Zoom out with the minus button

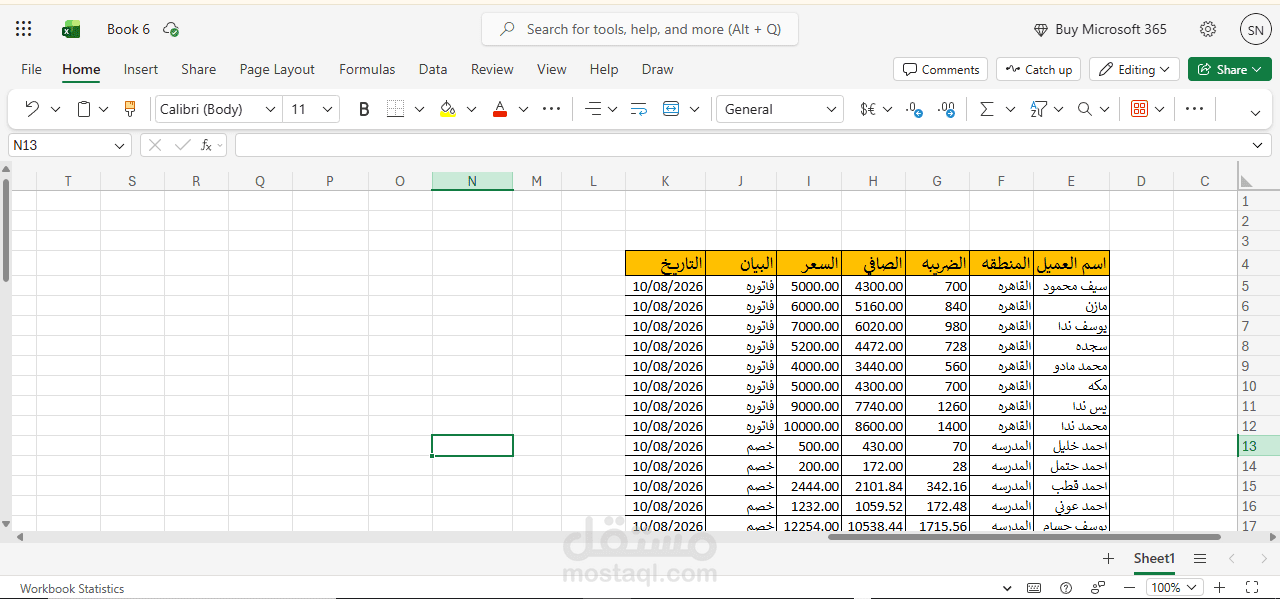[1129, 587]
